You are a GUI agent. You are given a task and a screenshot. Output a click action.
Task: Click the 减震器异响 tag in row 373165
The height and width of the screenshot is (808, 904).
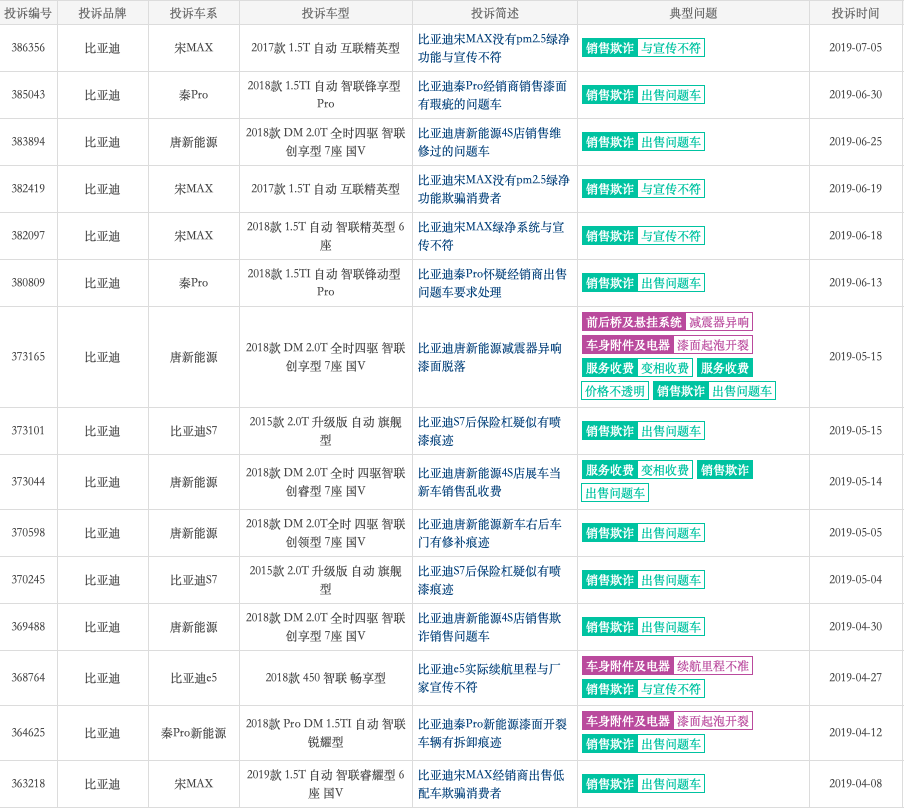coord(719,322)
